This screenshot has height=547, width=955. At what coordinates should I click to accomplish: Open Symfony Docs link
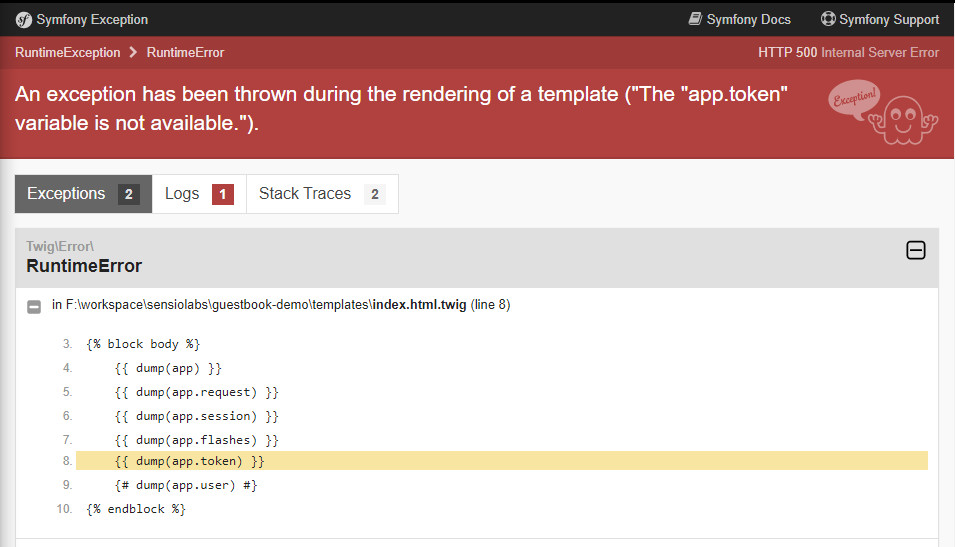pos(739,19)
